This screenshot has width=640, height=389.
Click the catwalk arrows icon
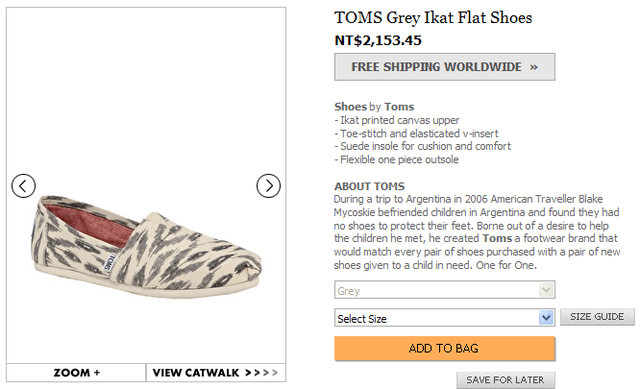(x=261, y=373)
